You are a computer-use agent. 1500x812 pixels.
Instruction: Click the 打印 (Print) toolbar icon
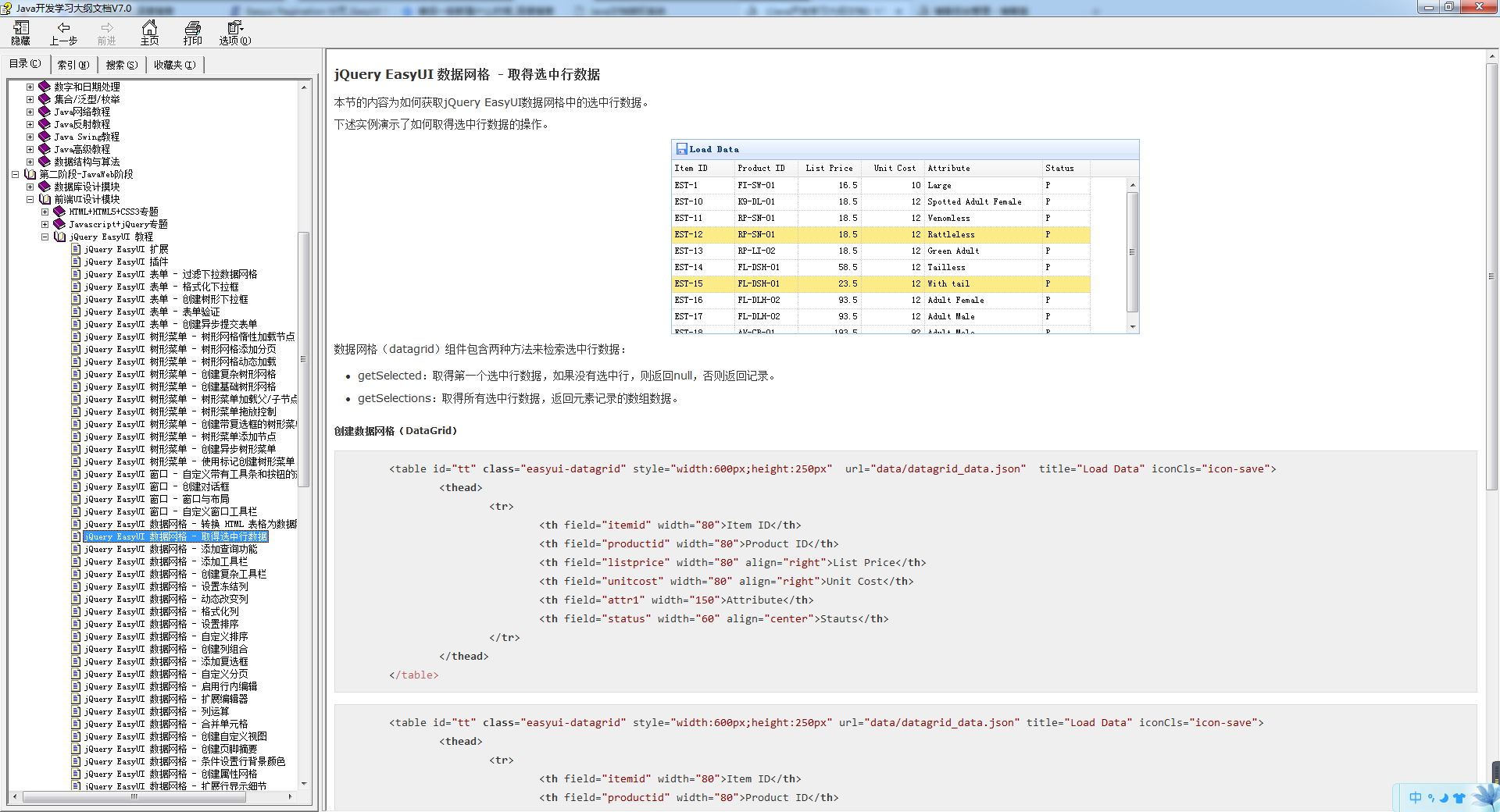pyautogui.click(x=192, y=33)
